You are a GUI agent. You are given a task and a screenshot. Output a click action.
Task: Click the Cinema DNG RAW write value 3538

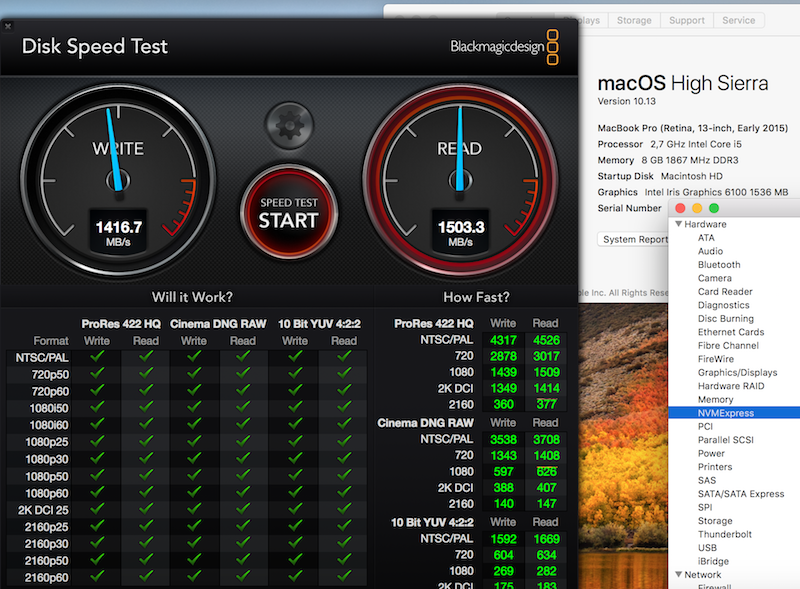click(x=504, y=439)
